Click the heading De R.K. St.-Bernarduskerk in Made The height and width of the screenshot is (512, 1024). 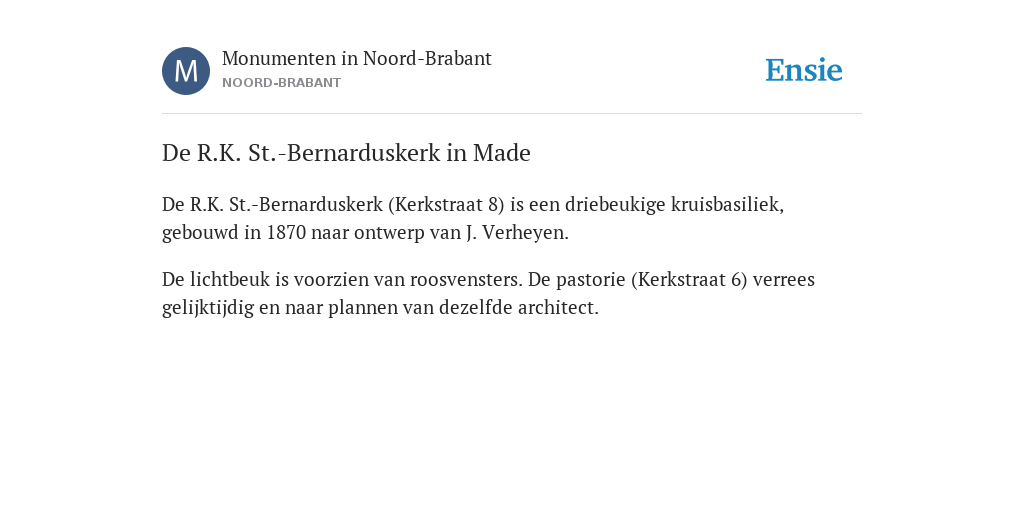tap(346, 153)
